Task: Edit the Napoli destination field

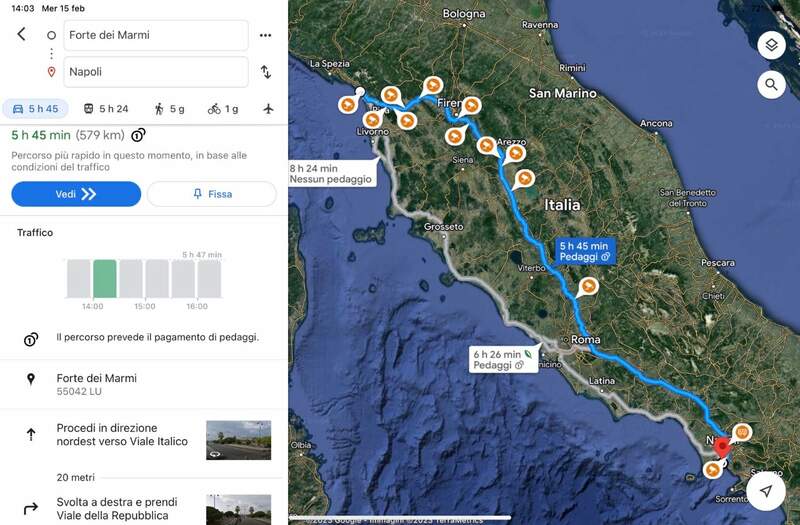Action: [156, 72]
